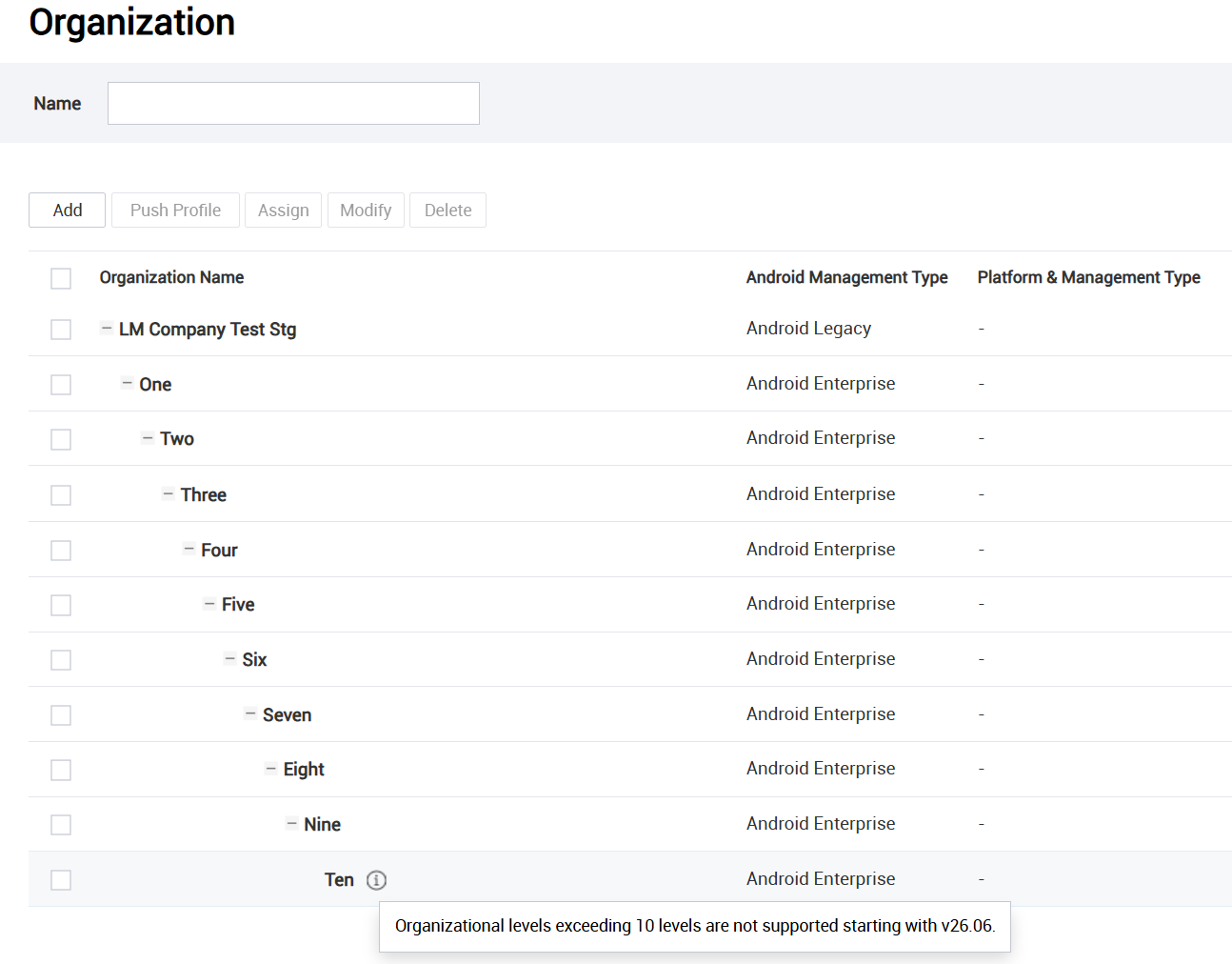Collapse the One organization node

(x=127, y=383)
